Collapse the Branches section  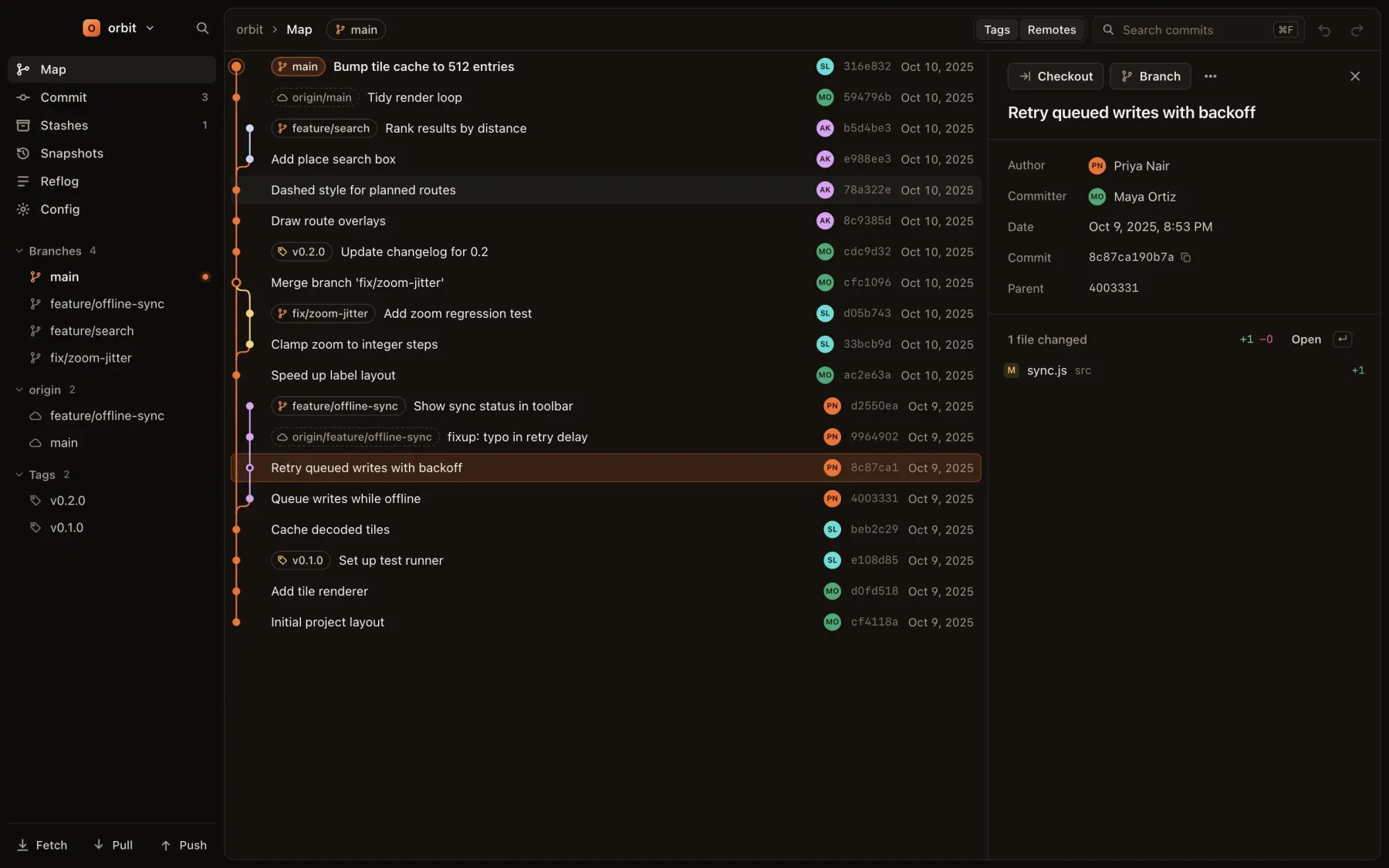pos(56,252)
